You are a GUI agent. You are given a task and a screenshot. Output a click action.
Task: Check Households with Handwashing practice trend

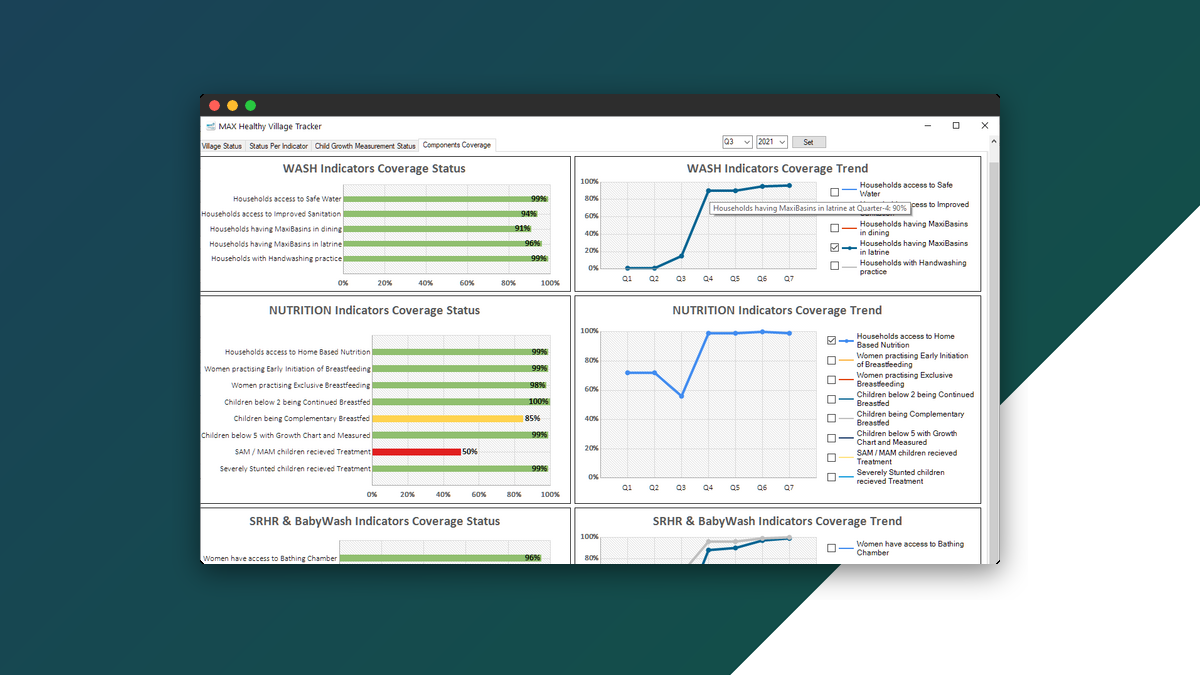point(835,266)
